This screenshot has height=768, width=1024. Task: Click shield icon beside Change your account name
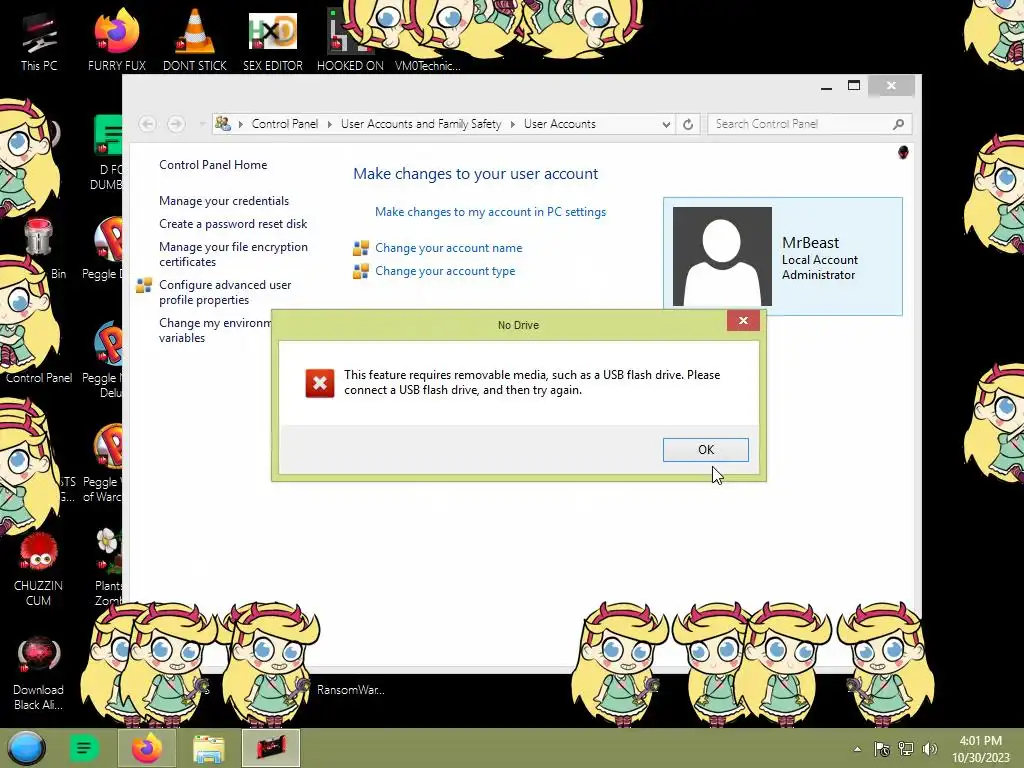(360, 248)
